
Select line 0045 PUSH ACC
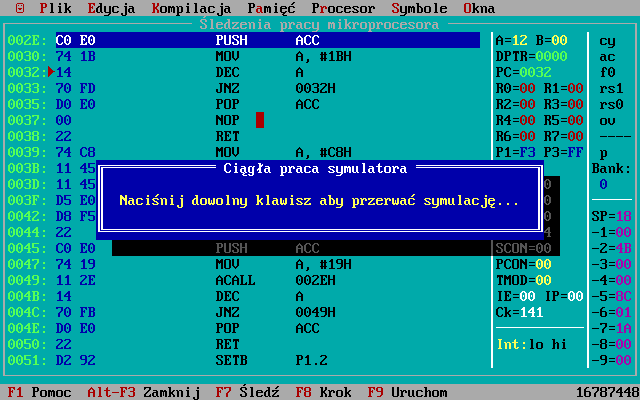coord(243,248)
